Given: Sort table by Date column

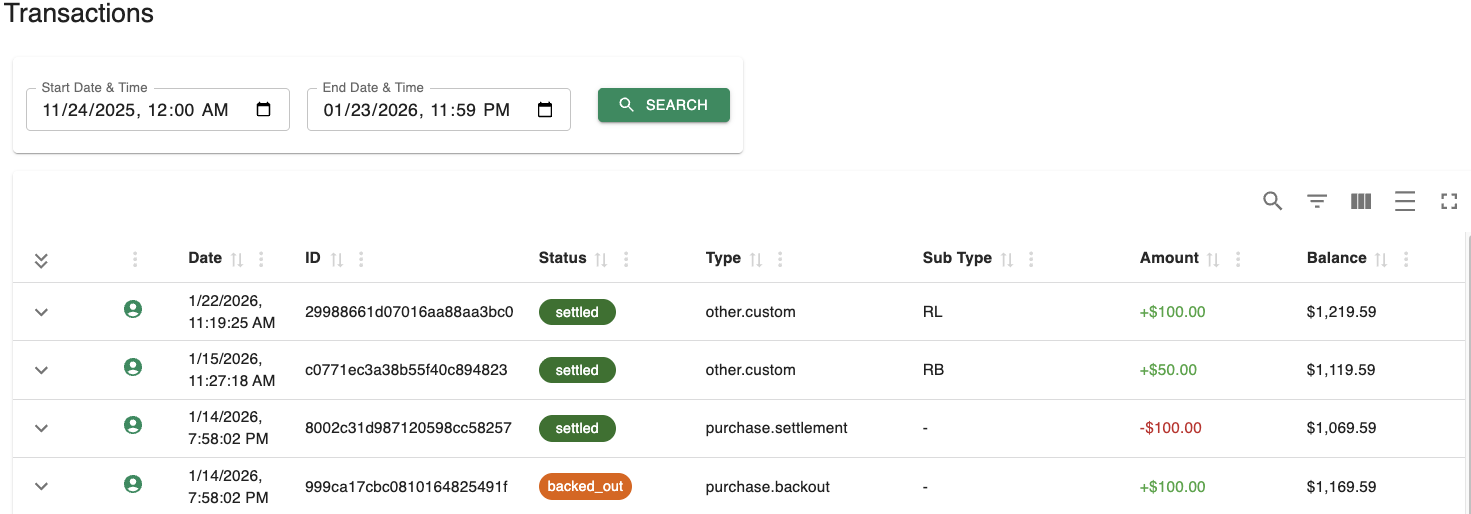Looking at the screenshot, I should click(237, 259).
